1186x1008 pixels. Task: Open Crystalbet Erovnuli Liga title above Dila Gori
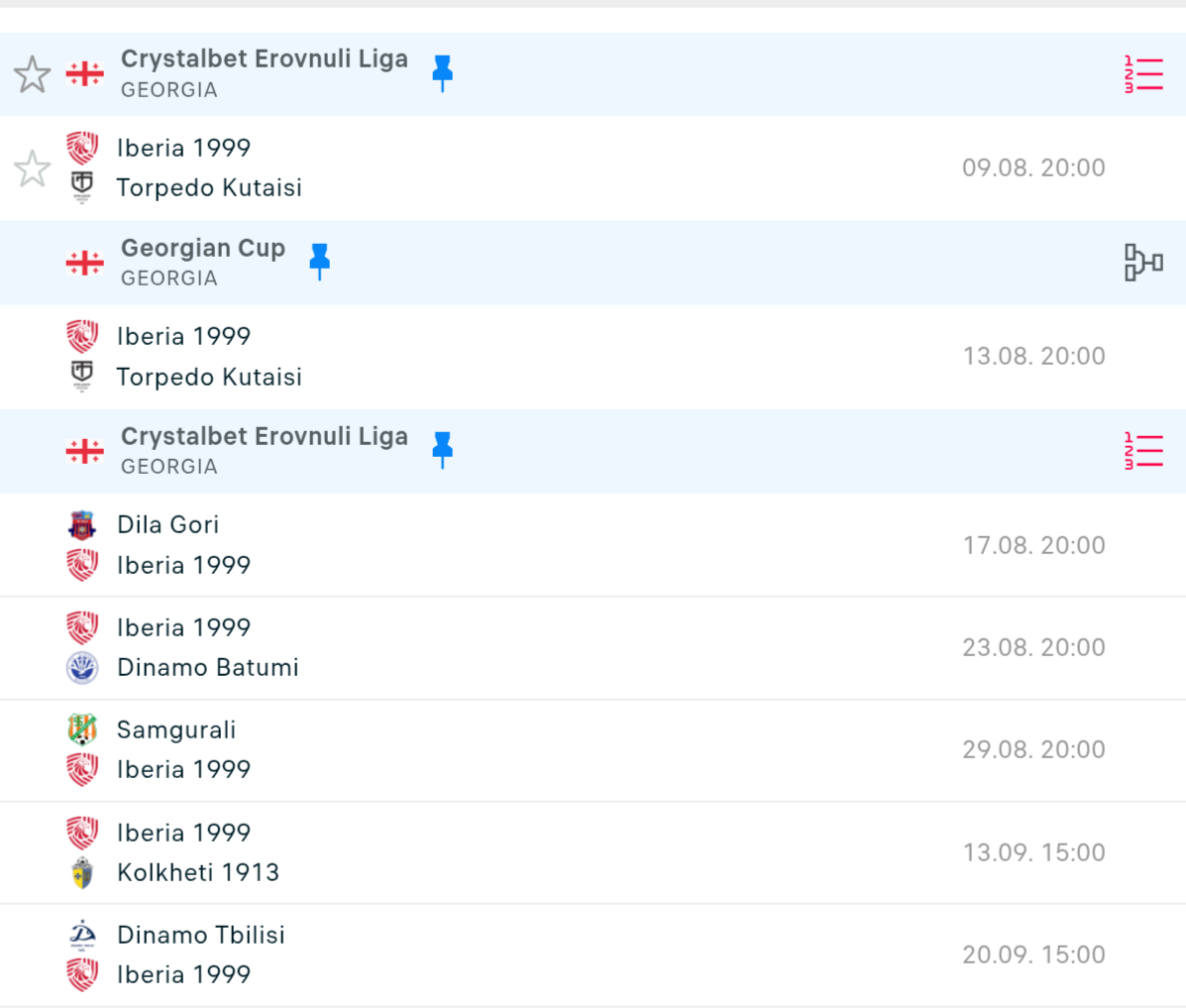(x=264, y=436)
